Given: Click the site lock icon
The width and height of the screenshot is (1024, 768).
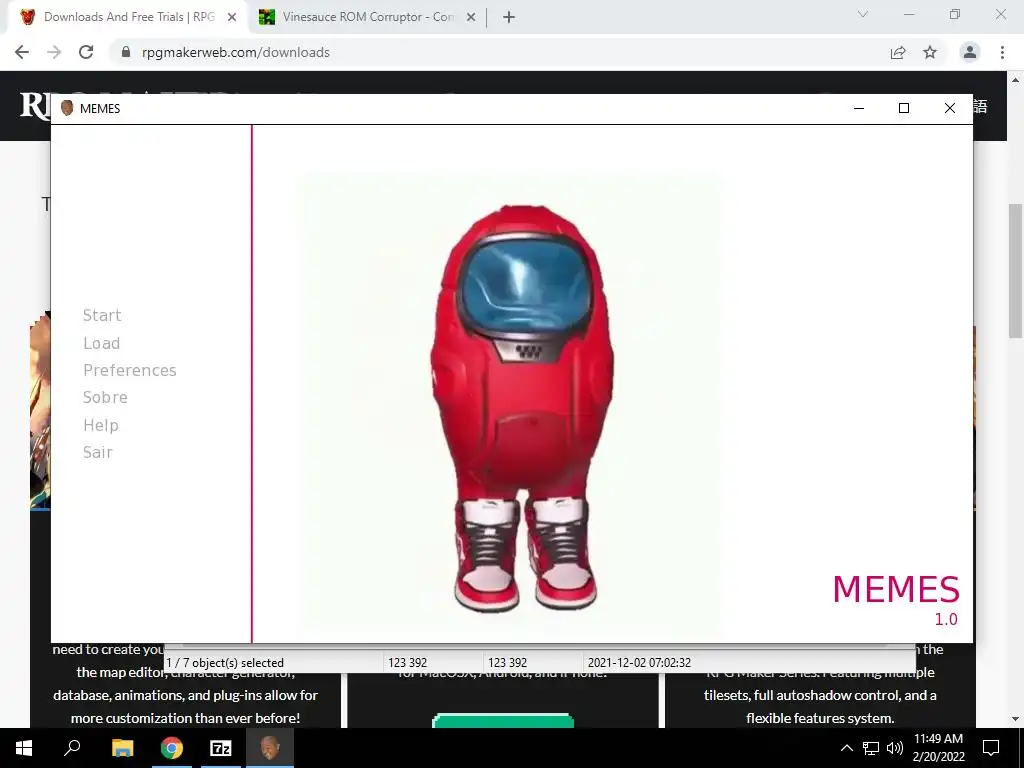Looking at the screenshot, I should pos(126,52).
